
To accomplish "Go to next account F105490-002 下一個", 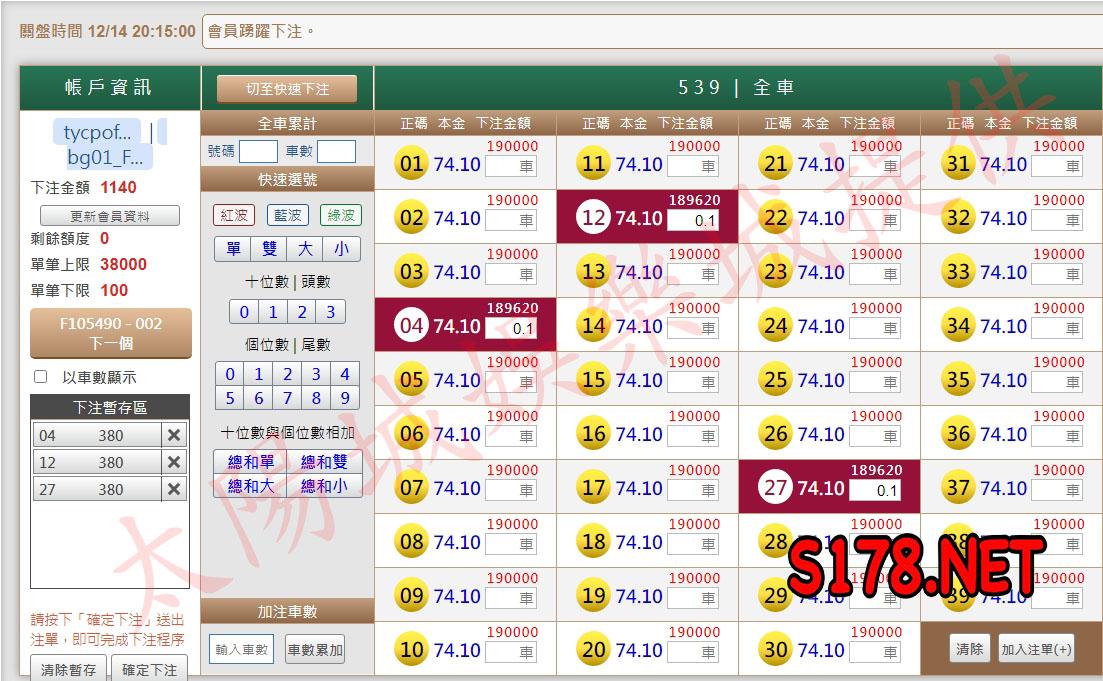I will pyautogui.click(x=110, y=333).
